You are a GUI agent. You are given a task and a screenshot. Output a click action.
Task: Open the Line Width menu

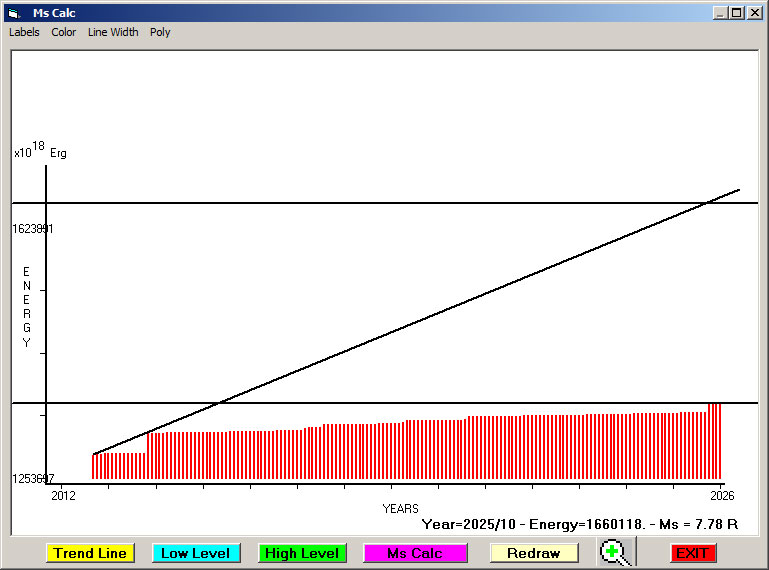pyautogui.click(x=113, y=32)
